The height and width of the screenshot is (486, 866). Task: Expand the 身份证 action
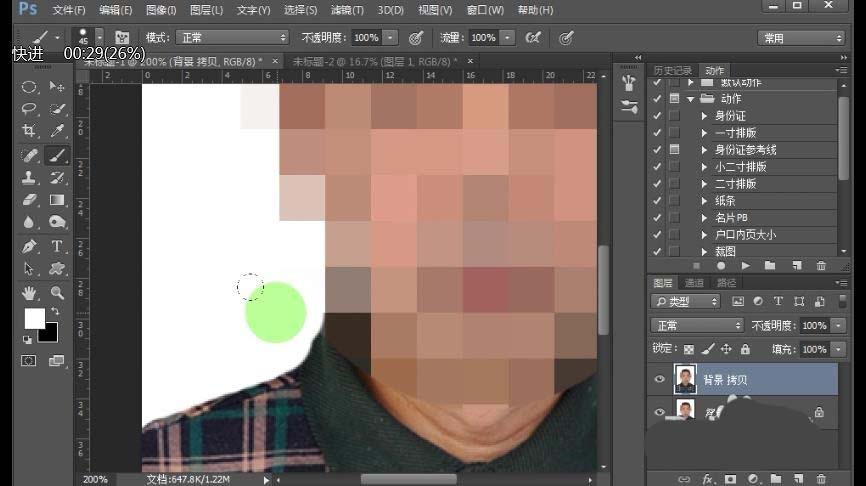coord(704,116)
